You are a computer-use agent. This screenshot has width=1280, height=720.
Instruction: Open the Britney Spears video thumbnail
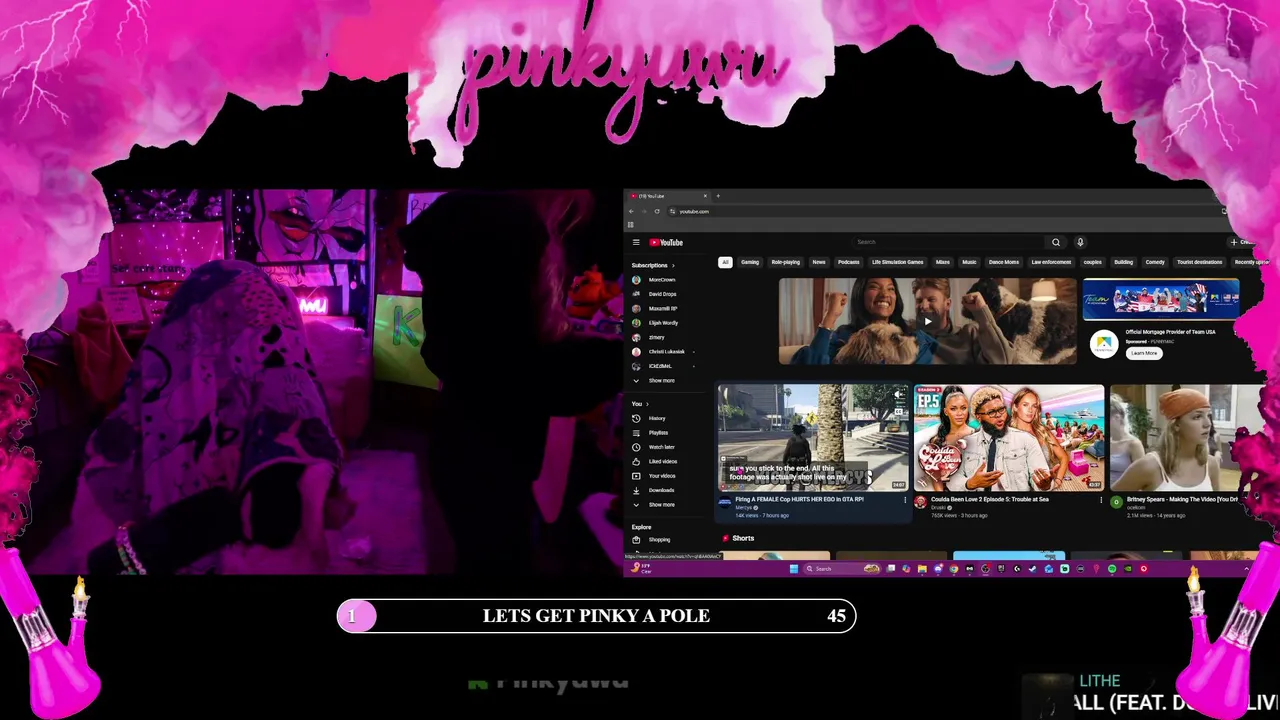1187,438
